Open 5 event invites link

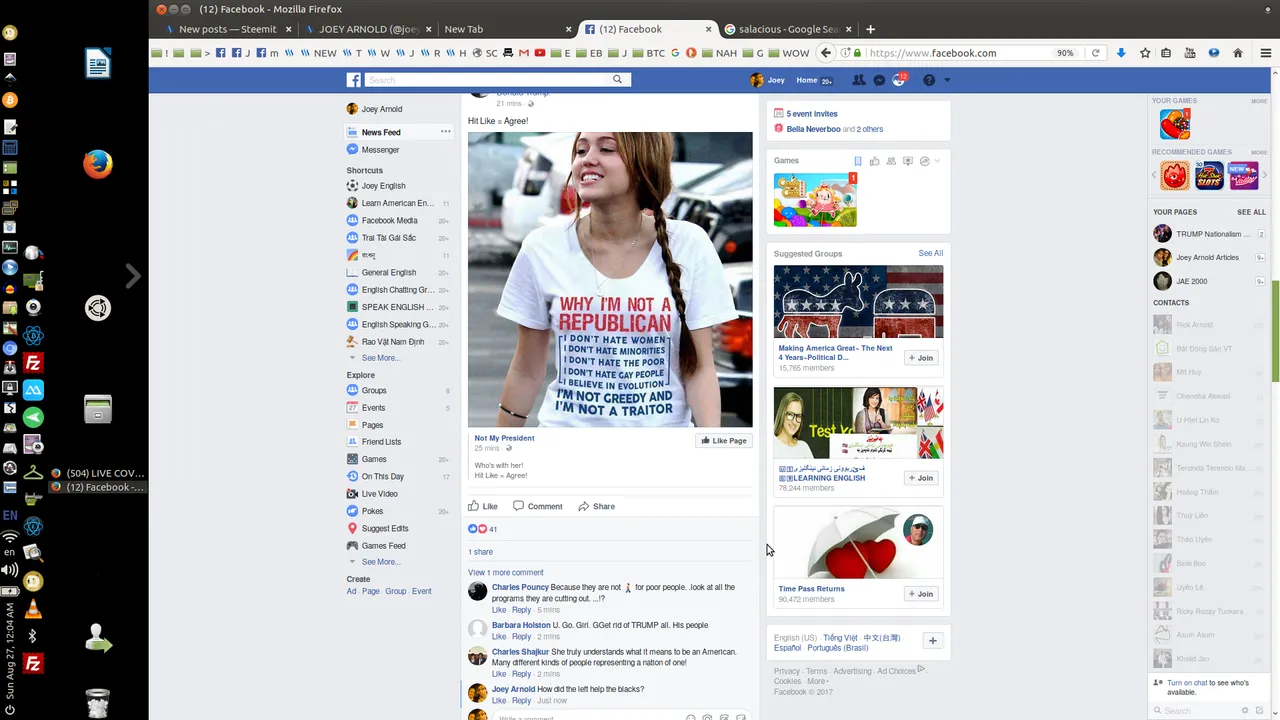(x=812, y=114)
